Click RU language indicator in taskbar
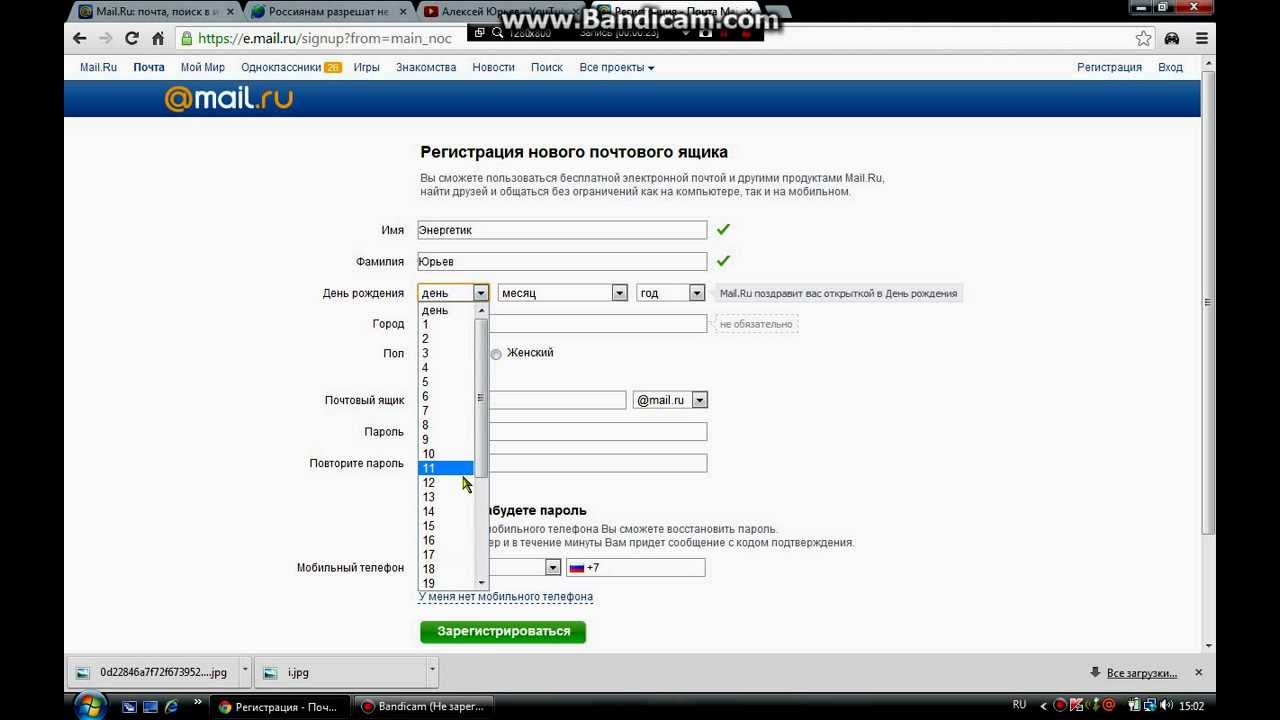This screenshot has width=1280, height=720. 1019,705
